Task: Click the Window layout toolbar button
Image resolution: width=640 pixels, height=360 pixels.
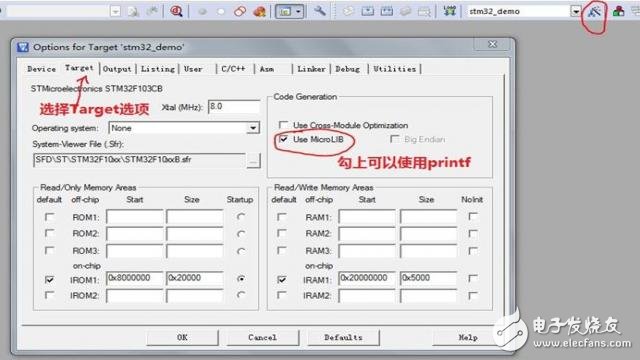Action: [285, 11]
